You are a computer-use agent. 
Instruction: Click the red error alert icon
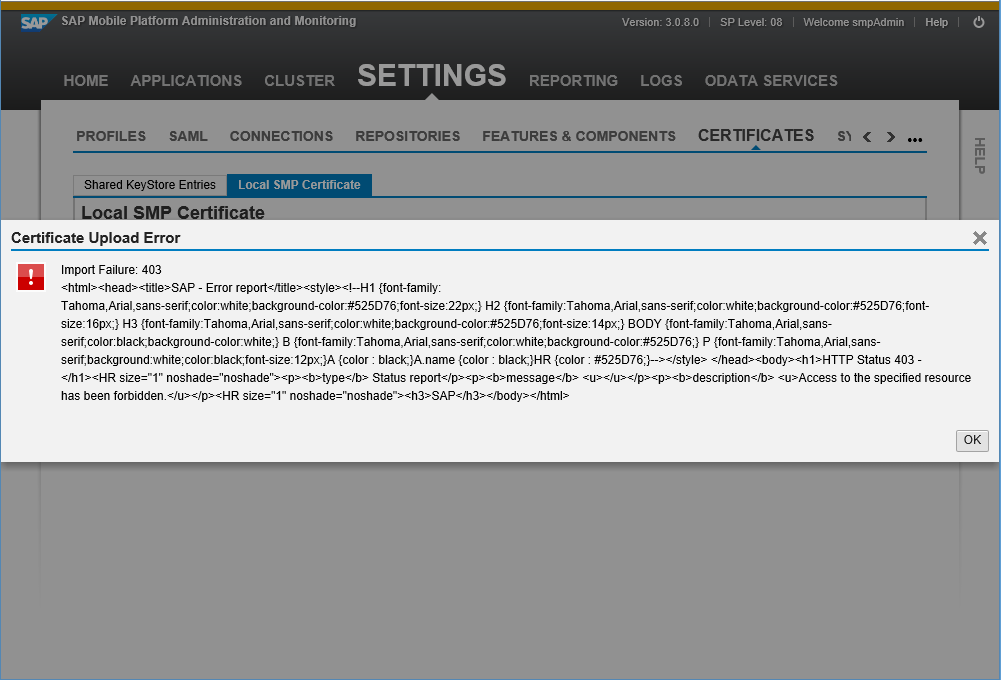pyautogui.click(x=31, y=277)
